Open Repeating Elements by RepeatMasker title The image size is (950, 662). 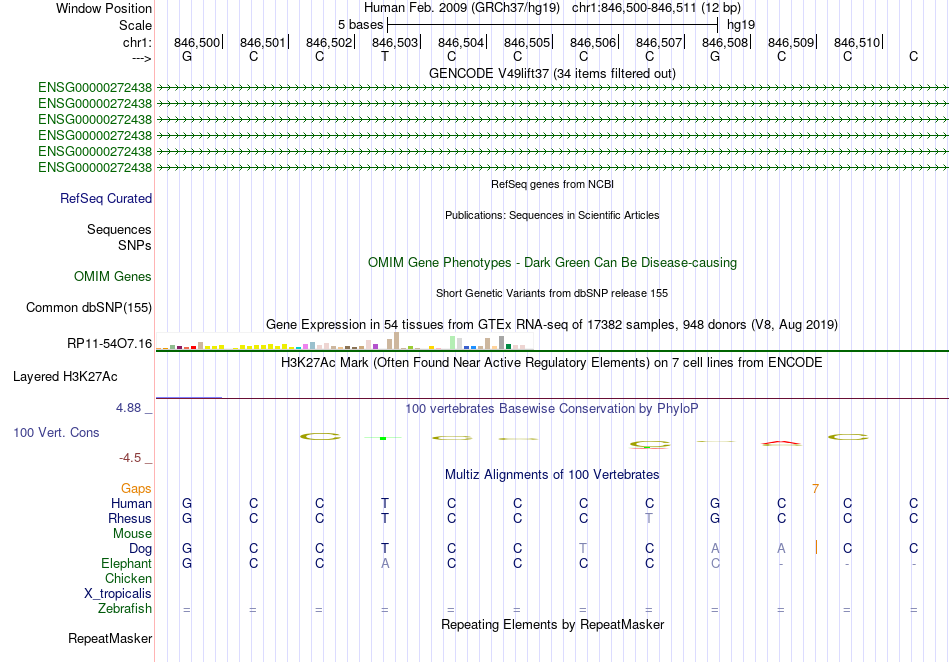click(552, 624)
